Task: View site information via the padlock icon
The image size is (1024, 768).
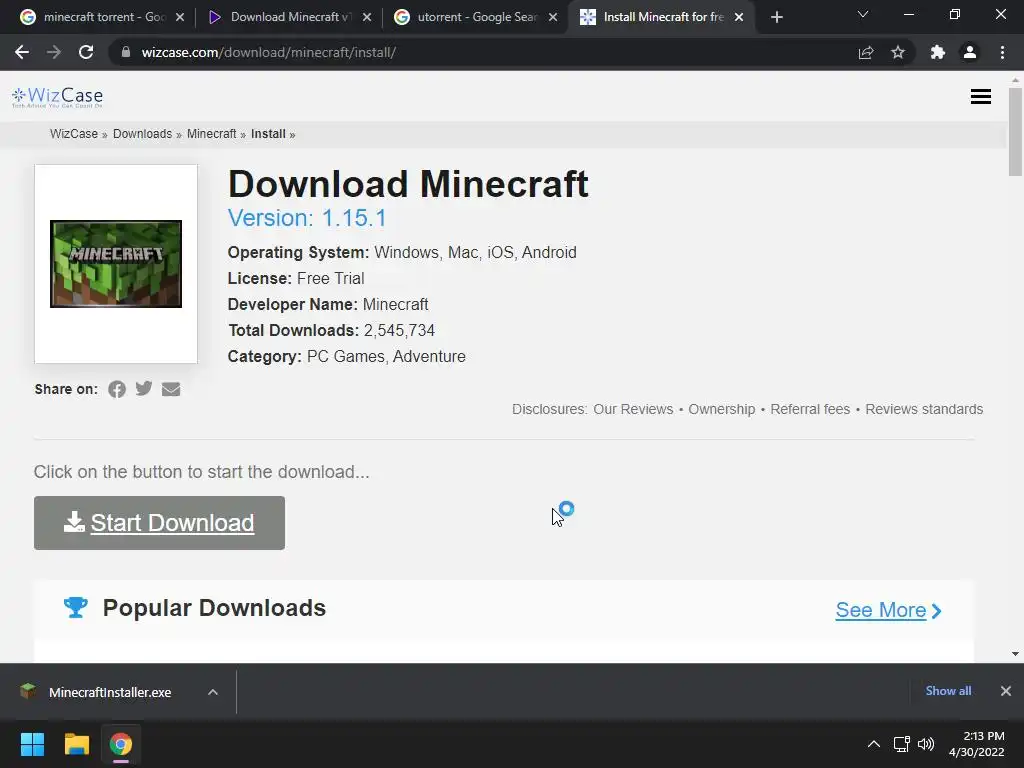Action: click(x=126, y=52)
